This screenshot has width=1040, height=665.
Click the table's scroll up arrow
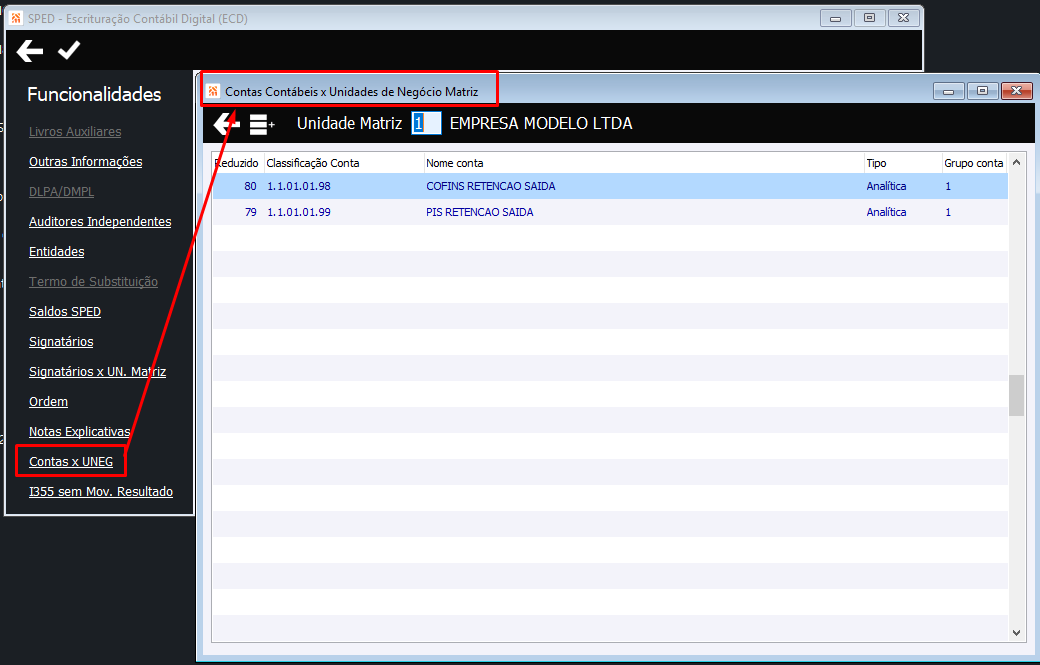point(1016,162)
